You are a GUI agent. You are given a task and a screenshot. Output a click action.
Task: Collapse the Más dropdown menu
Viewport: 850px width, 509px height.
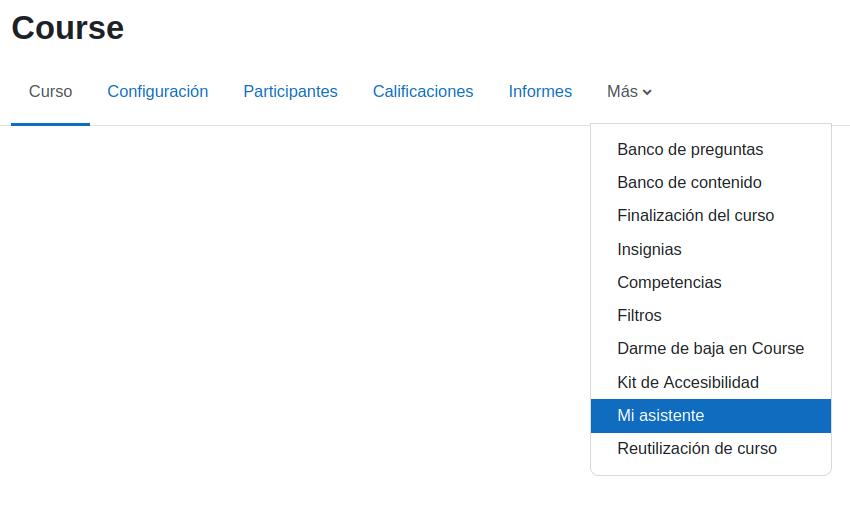(629, 92)
